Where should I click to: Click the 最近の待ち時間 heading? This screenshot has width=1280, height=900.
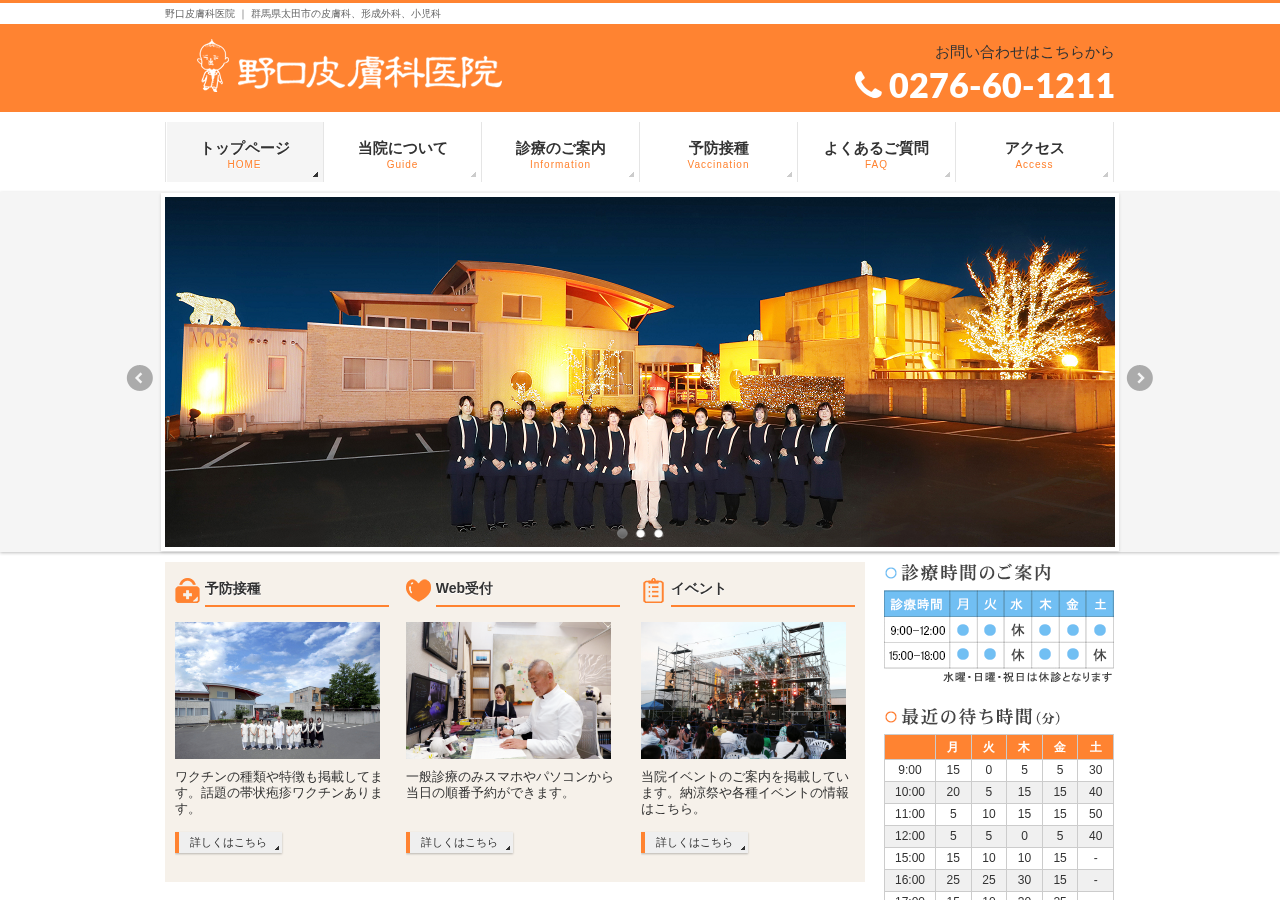(973, 717)
